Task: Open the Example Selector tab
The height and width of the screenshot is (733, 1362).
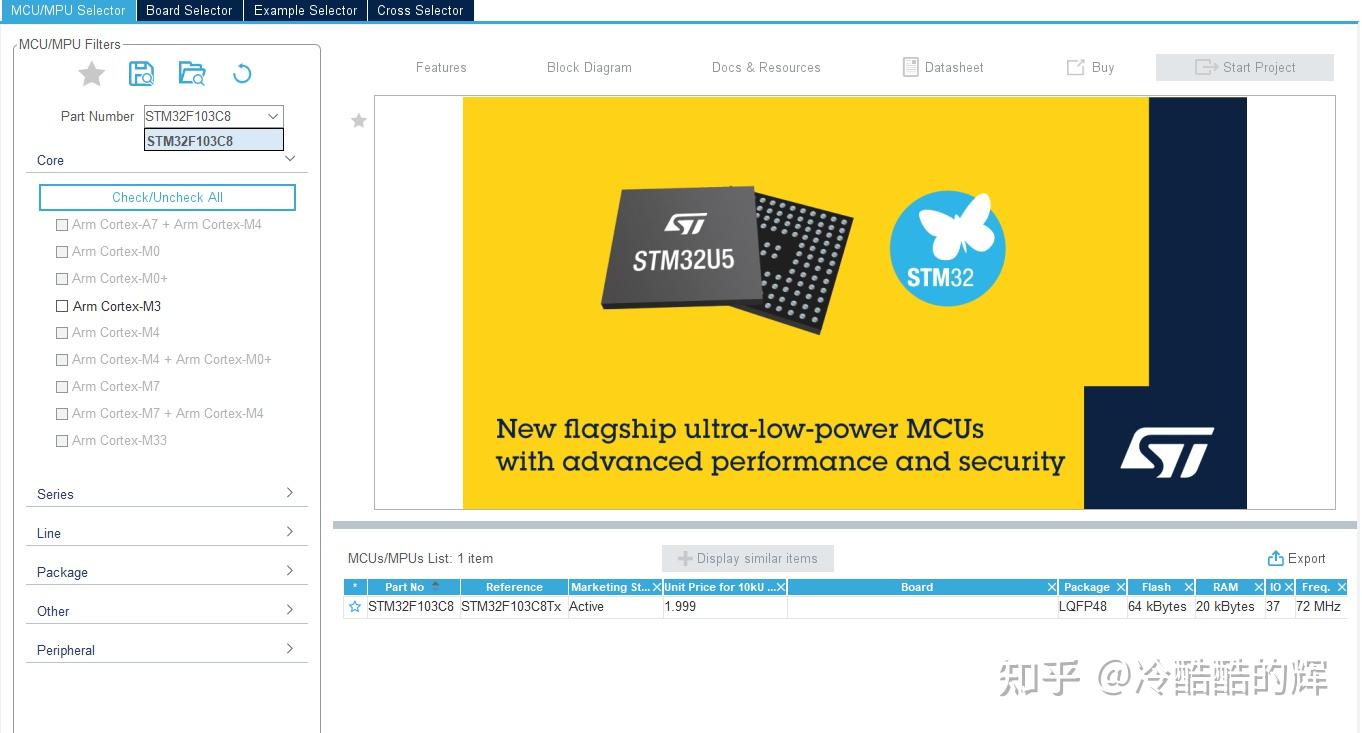Action: [305, 10]
